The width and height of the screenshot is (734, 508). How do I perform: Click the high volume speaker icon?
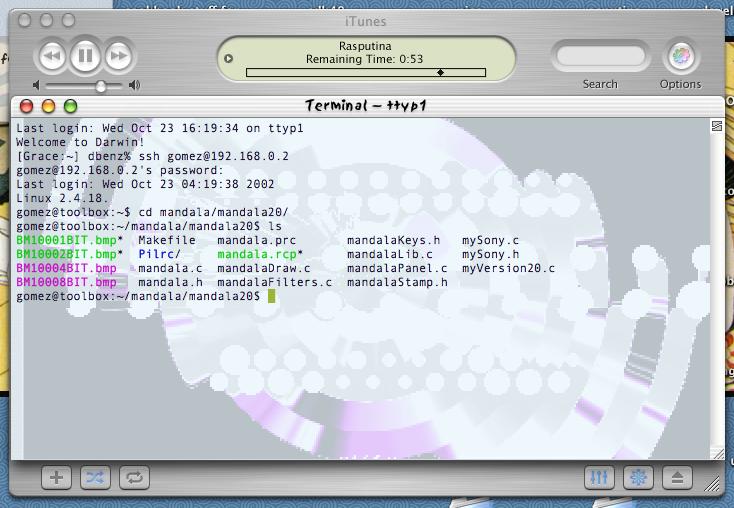pos(134,85)
